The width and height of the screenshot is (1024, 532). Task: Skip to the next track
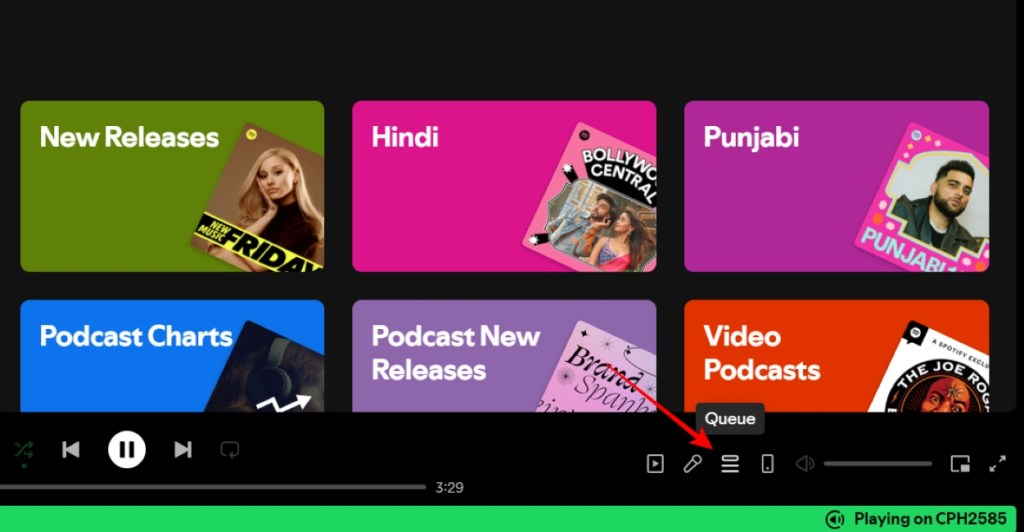(x=183, y=449)
